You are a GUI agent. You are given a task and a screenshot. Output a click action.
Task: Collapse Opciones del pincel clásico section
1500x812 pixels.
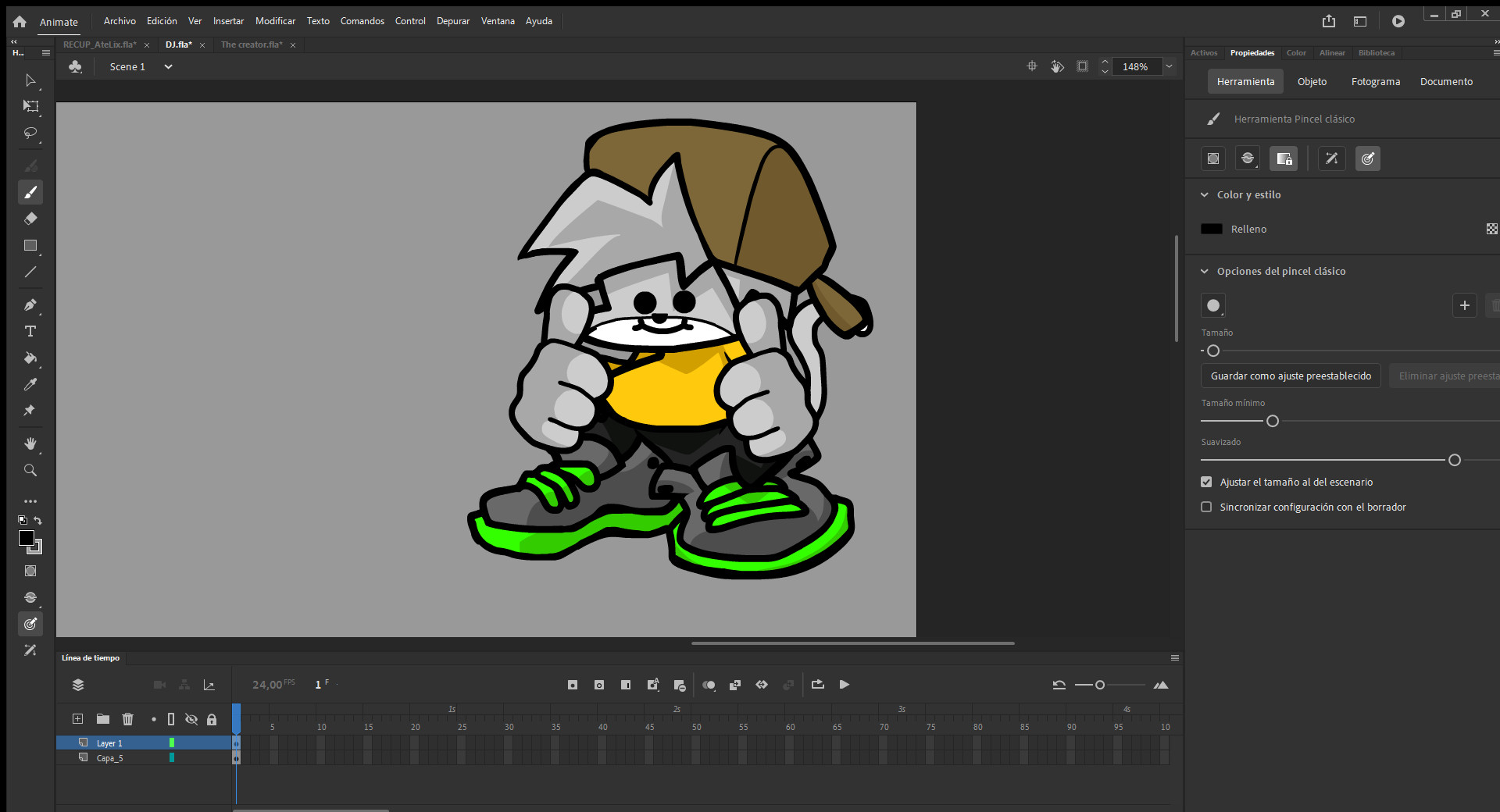coord(1205,271)
